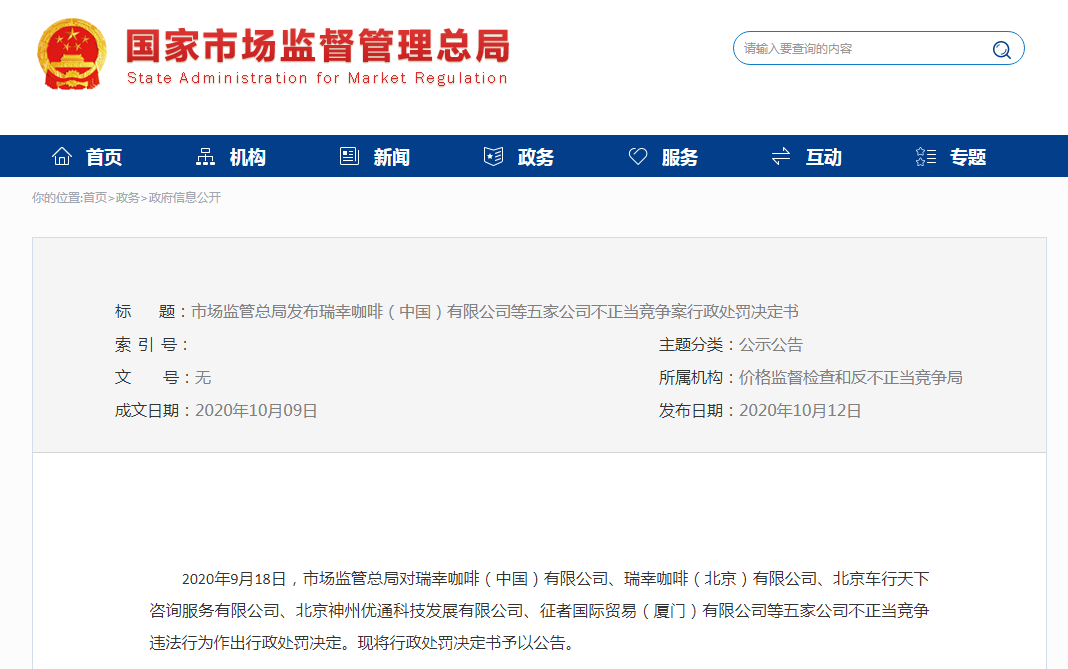Click the 专题 list icon
Viewport: 1068px width, 669px height.
pos(926,157)
